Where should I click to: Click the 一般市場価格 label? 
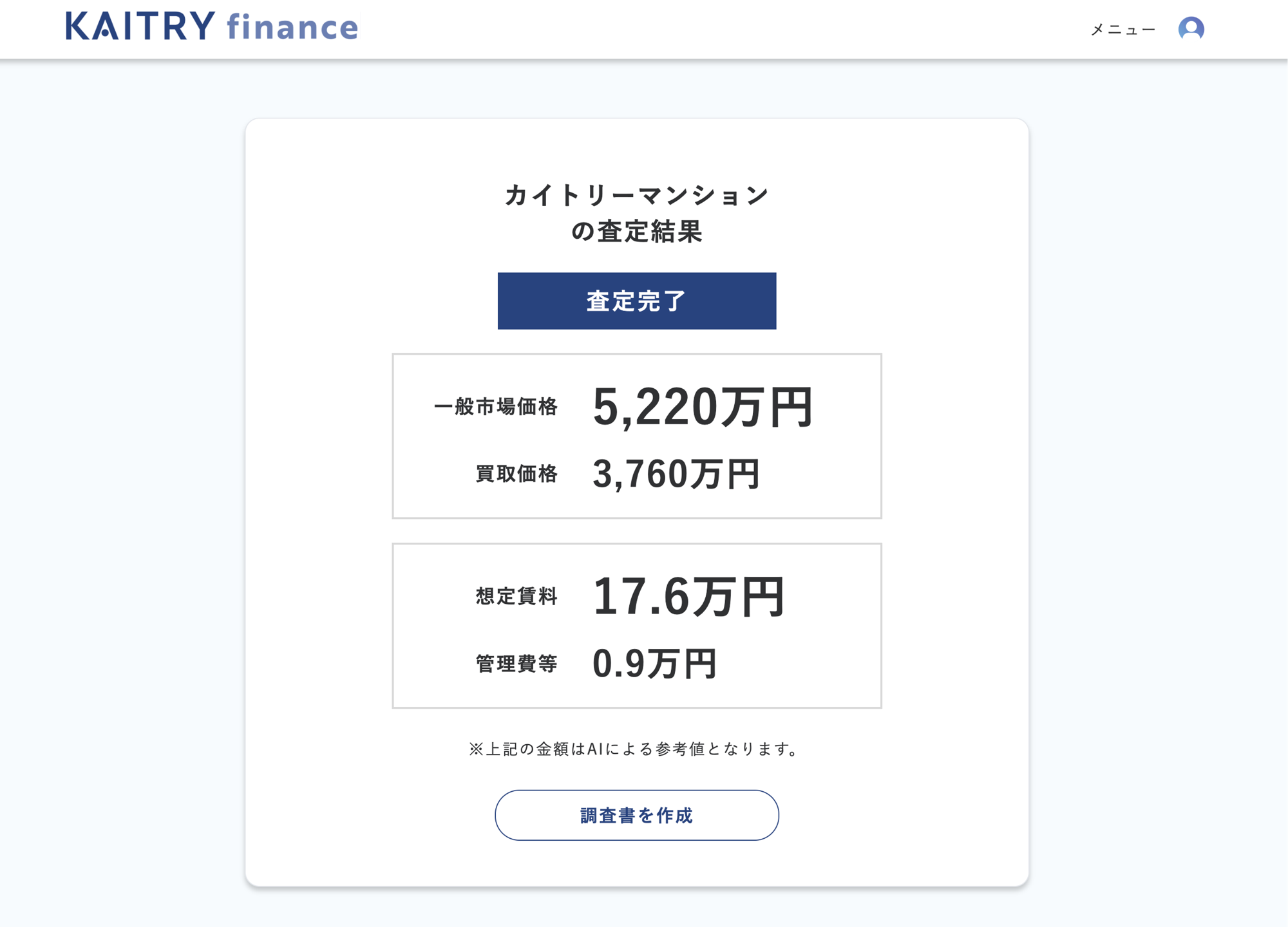pyautogui.click(x=496, y=407)
